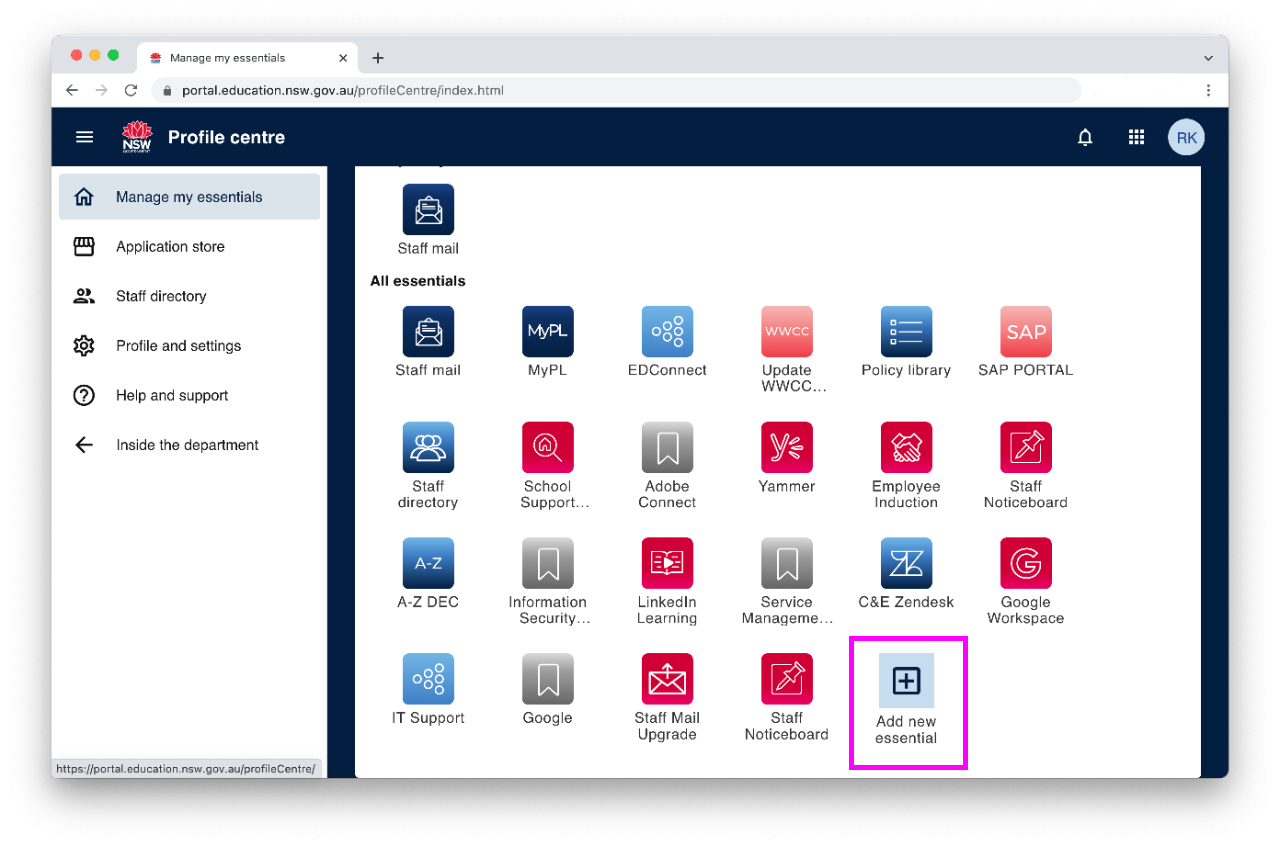Open the Chrome three-dot menu
The image size is (1280, 846).
[x=1208, y=90]
